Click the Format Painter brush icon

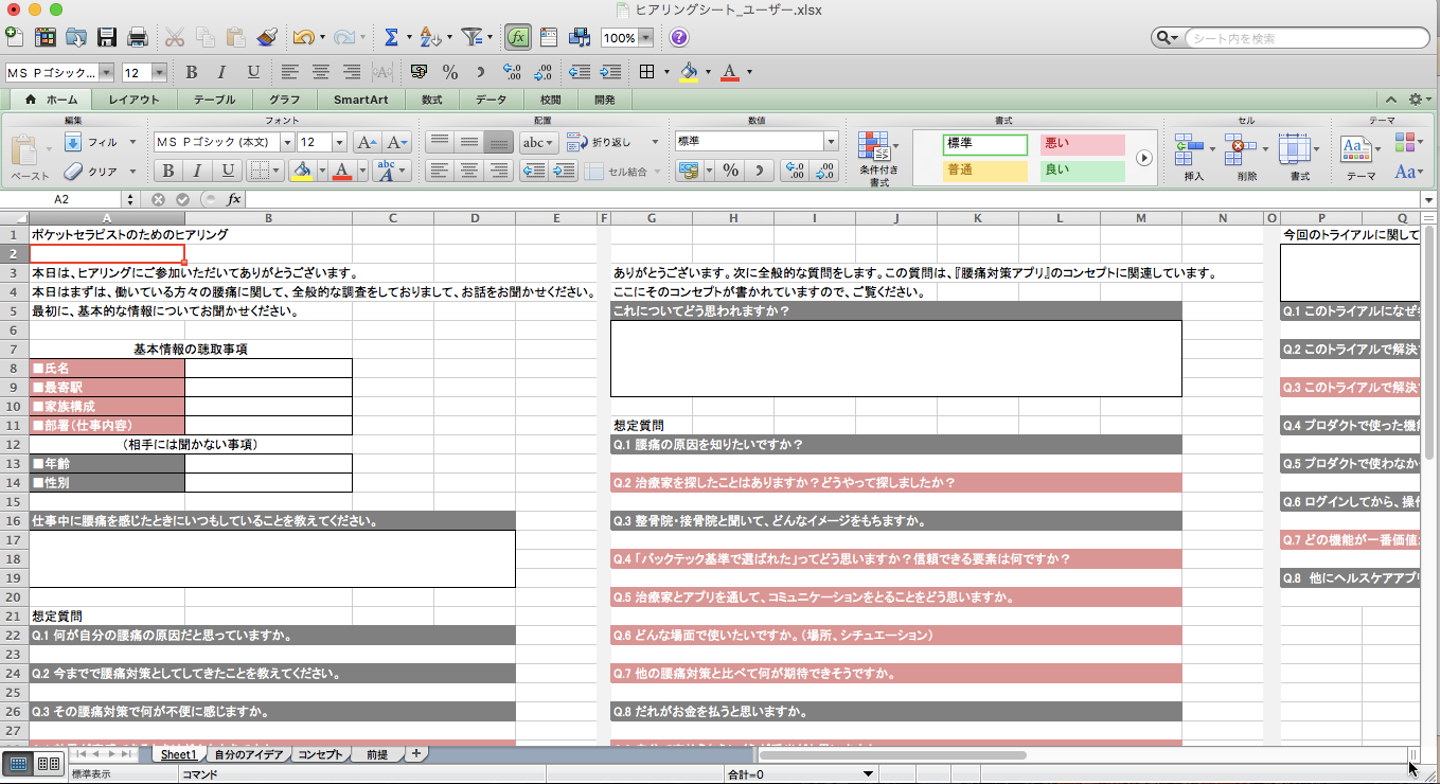point(266,38)
